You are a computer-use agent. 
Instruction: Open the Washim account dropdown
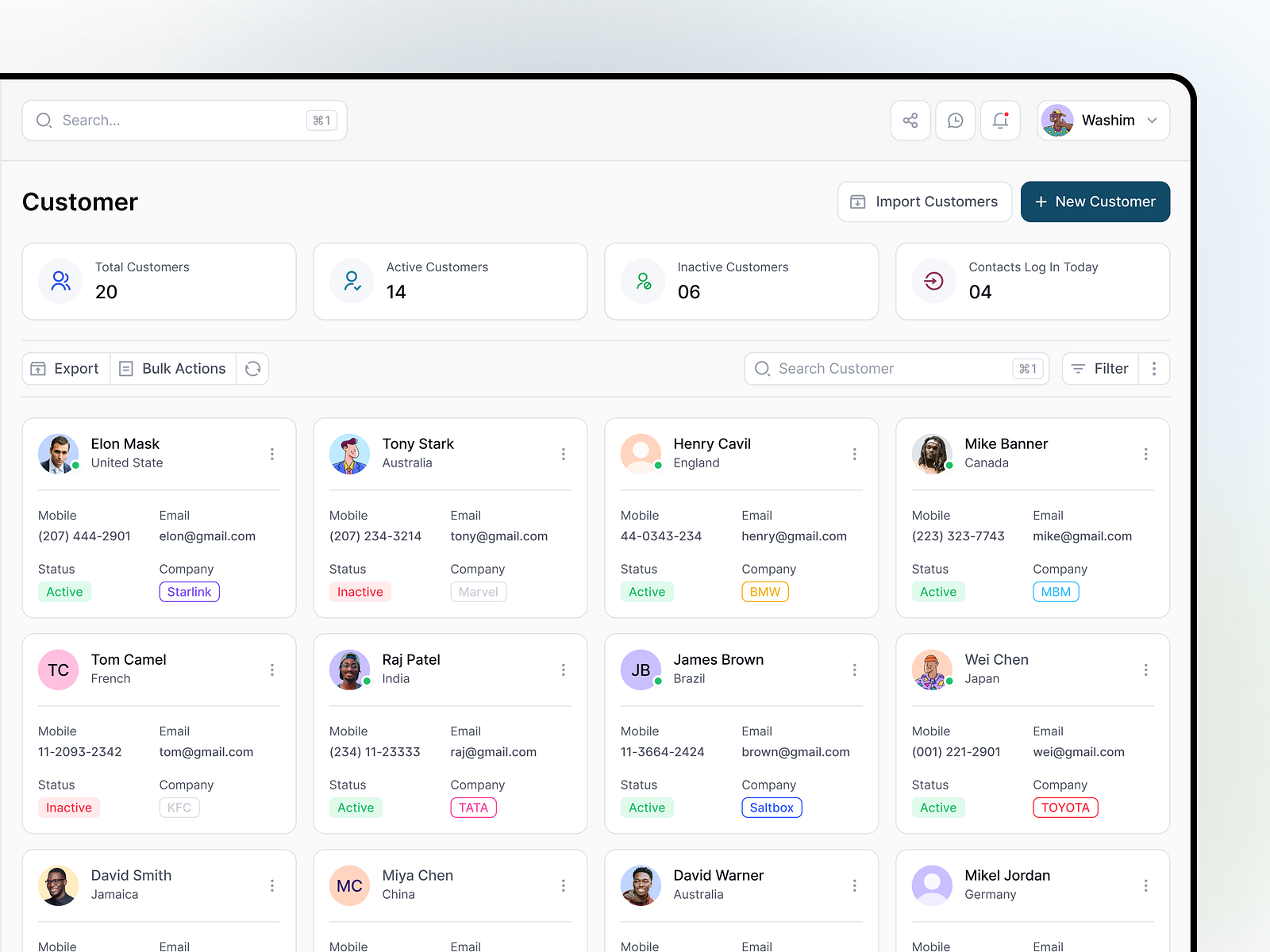[1103, 120]
